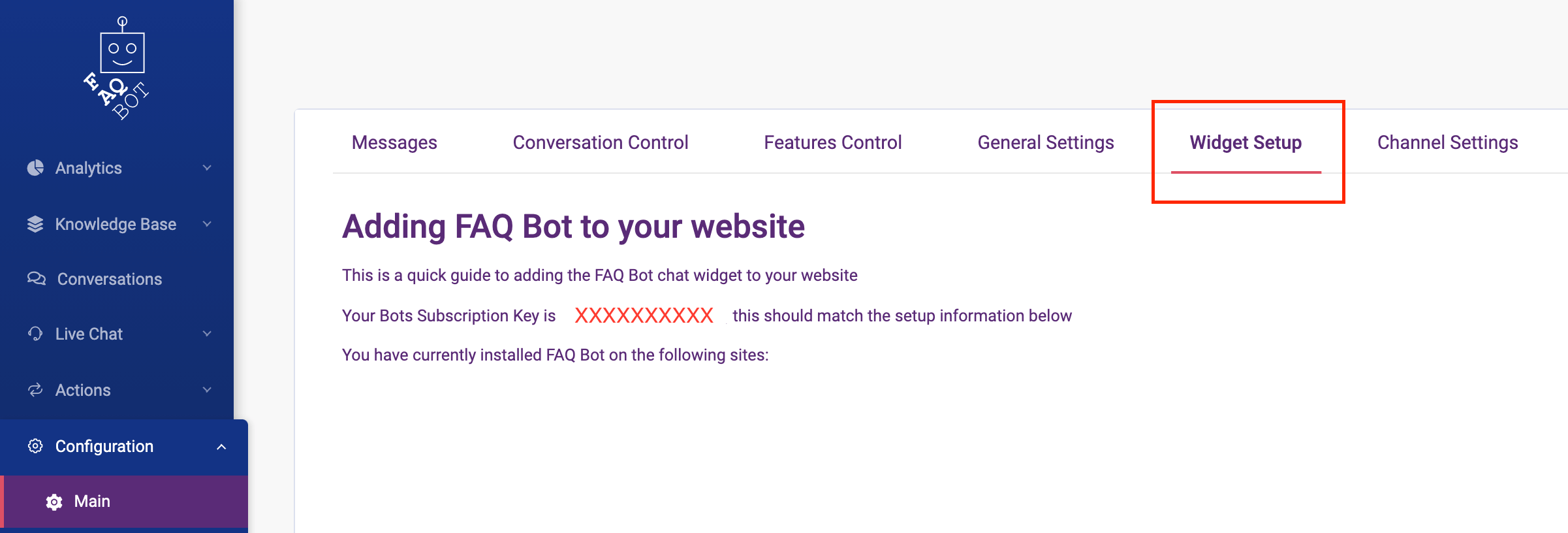Click 'Your Bots Subscription Key is' text
The image size is (1568, 533).
tap(448, 315)
